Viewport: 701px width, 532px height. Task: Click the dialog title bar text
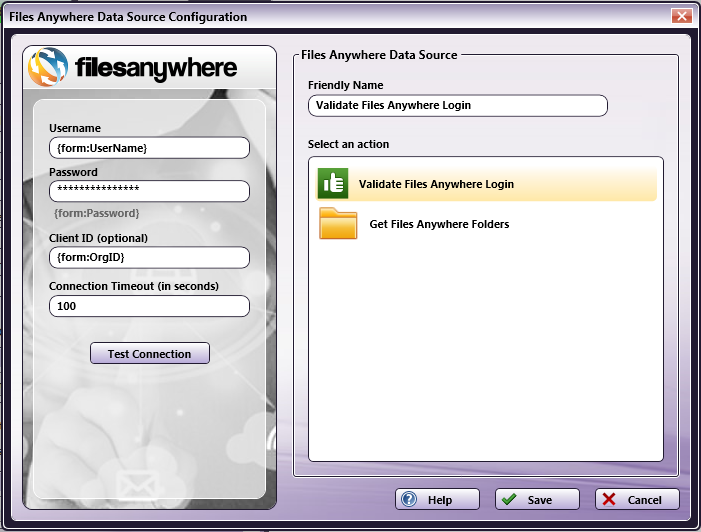[x=128, y=17]
